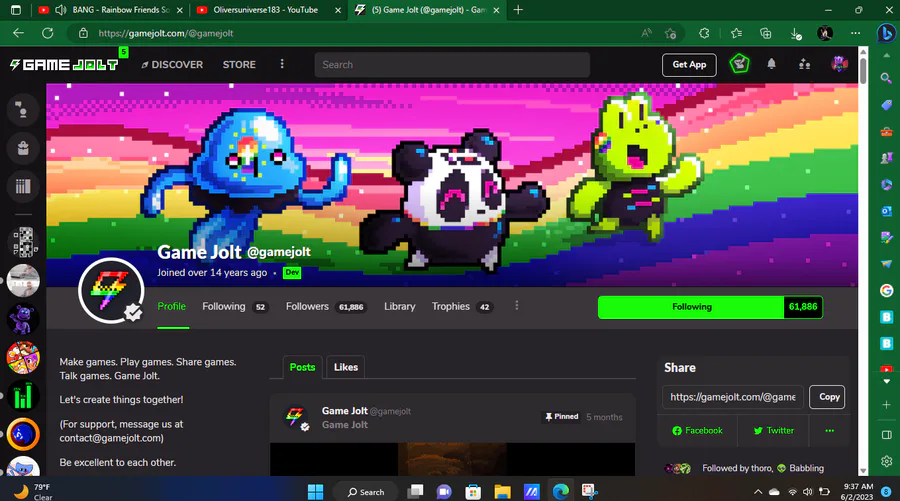900x501 pixels.
Task: Open the Edge sidebar search icon
Action: pyautogui.click(x=886, y=77)
